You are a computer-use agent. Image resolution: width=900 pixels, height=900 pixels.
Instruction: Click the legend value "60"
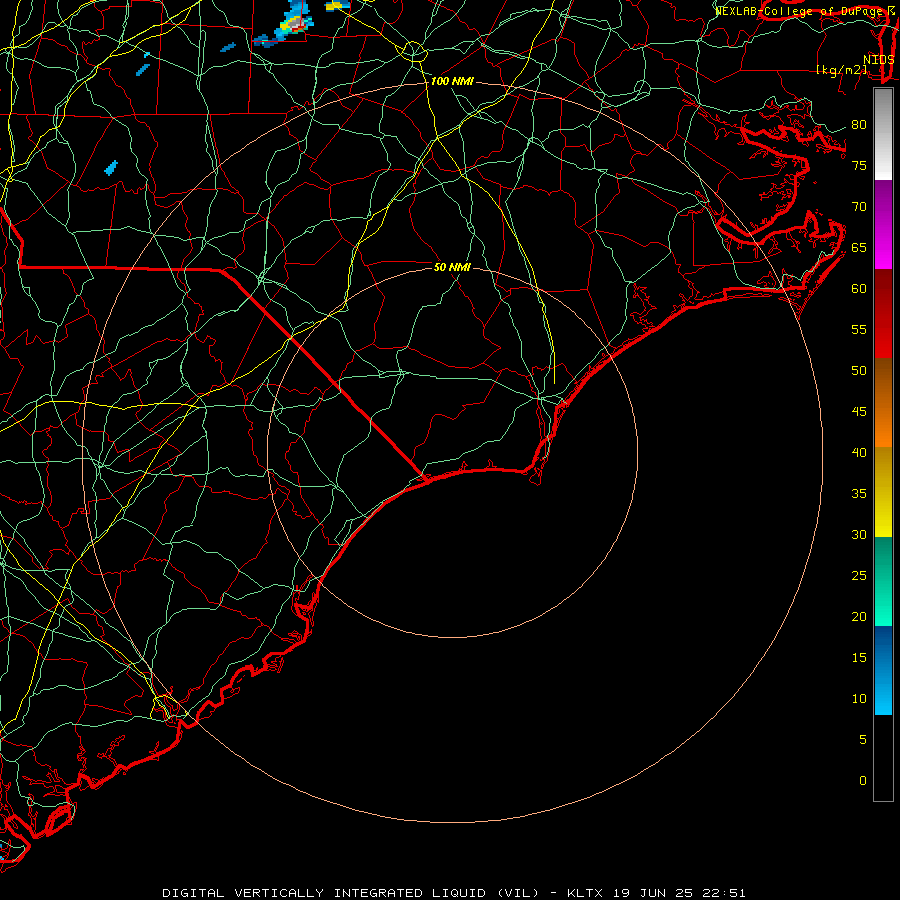point(859,289)
